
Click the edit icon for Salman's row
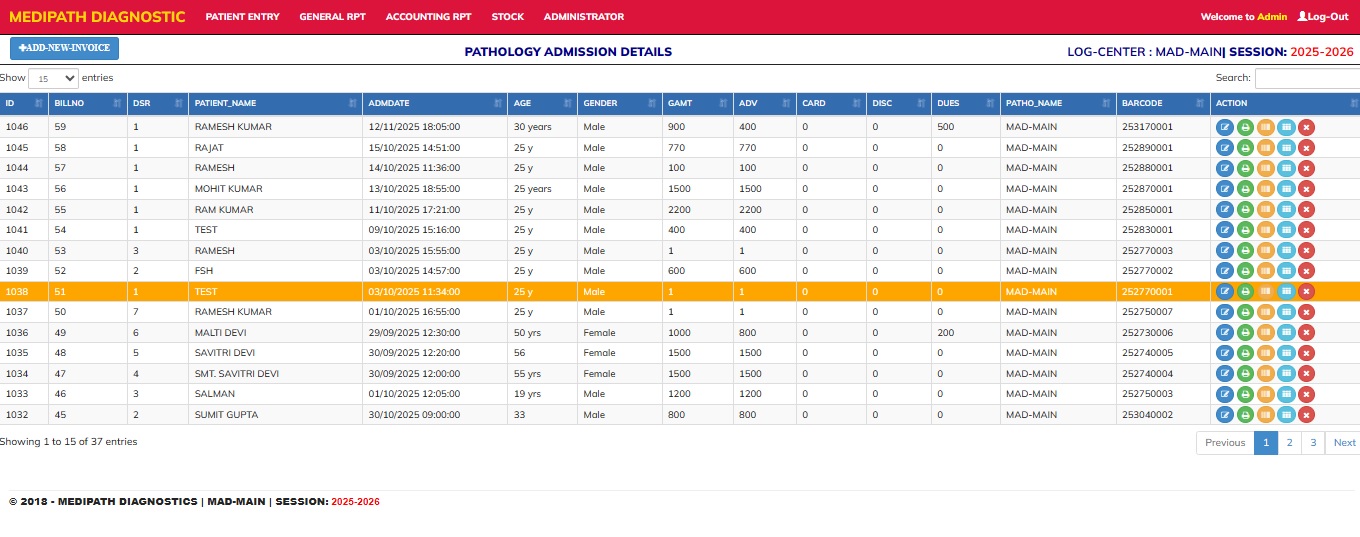point(1224,394)
